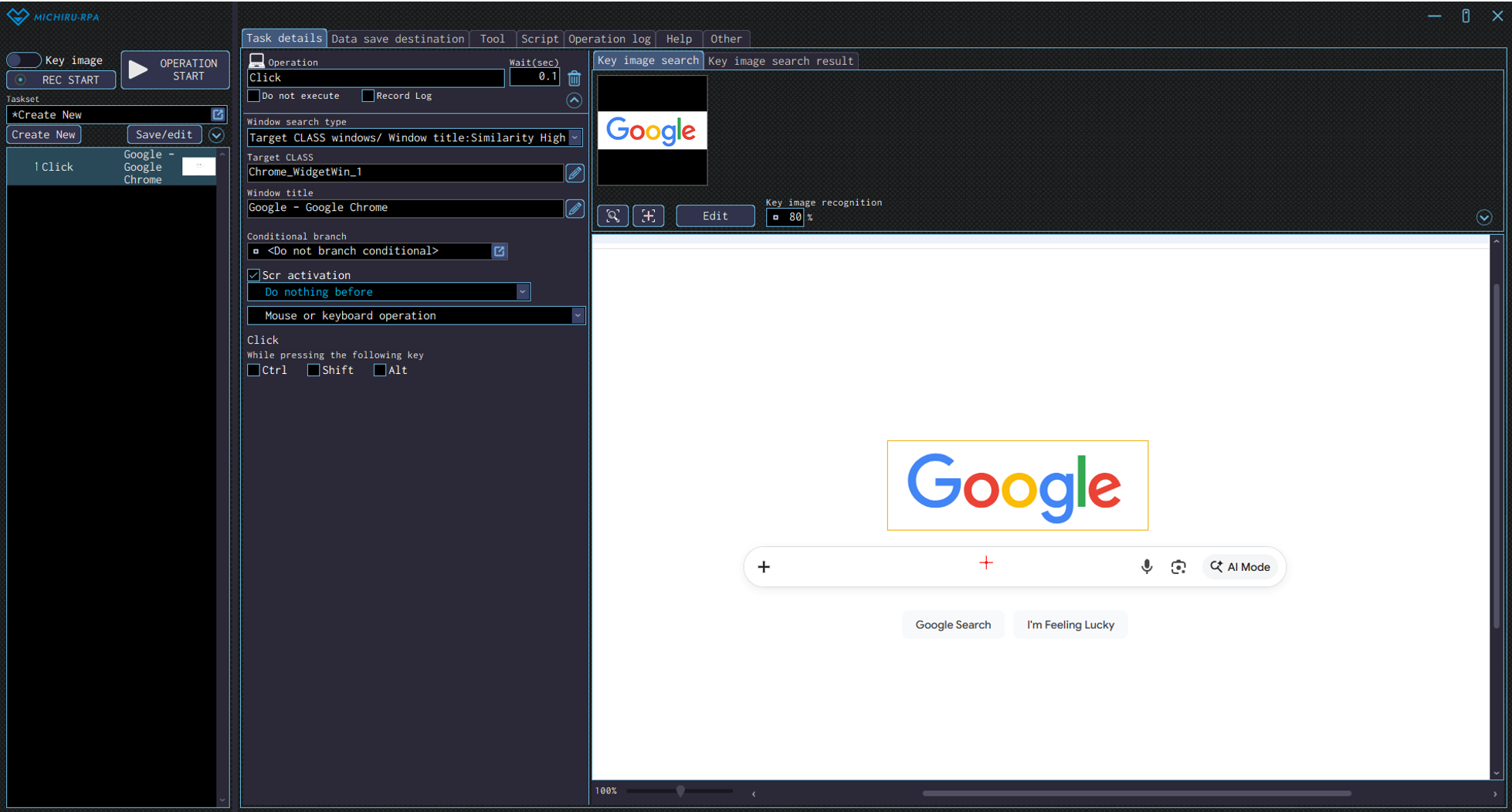Open the Taskset external edit icon
1512x812 pixels.
click(218, 114)
